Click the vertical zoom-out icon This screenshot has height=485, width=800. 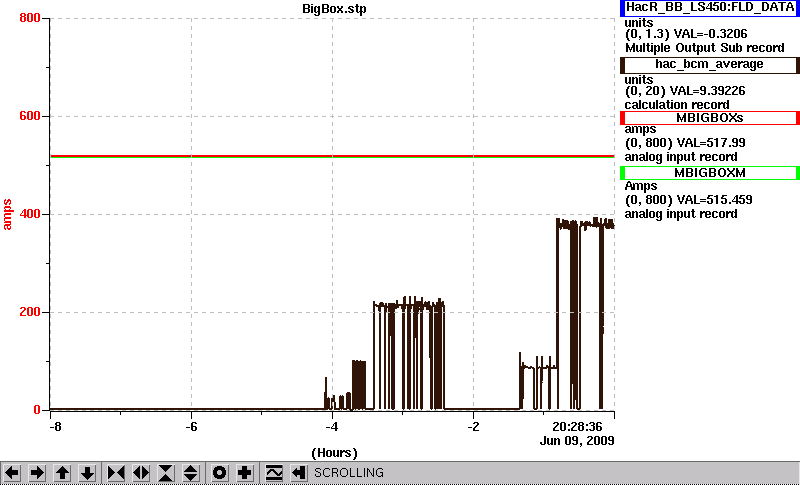pyautogui.click(x=191, y=473)
